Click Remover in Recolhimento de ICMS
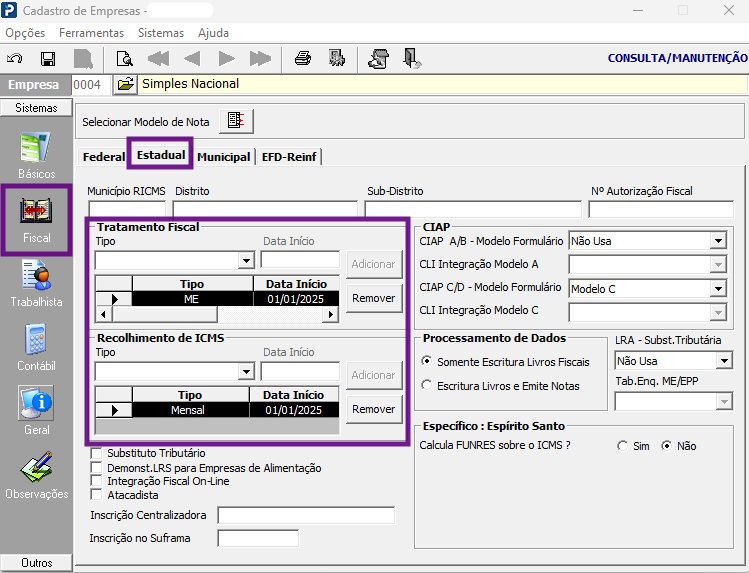 tap(374, 410)
